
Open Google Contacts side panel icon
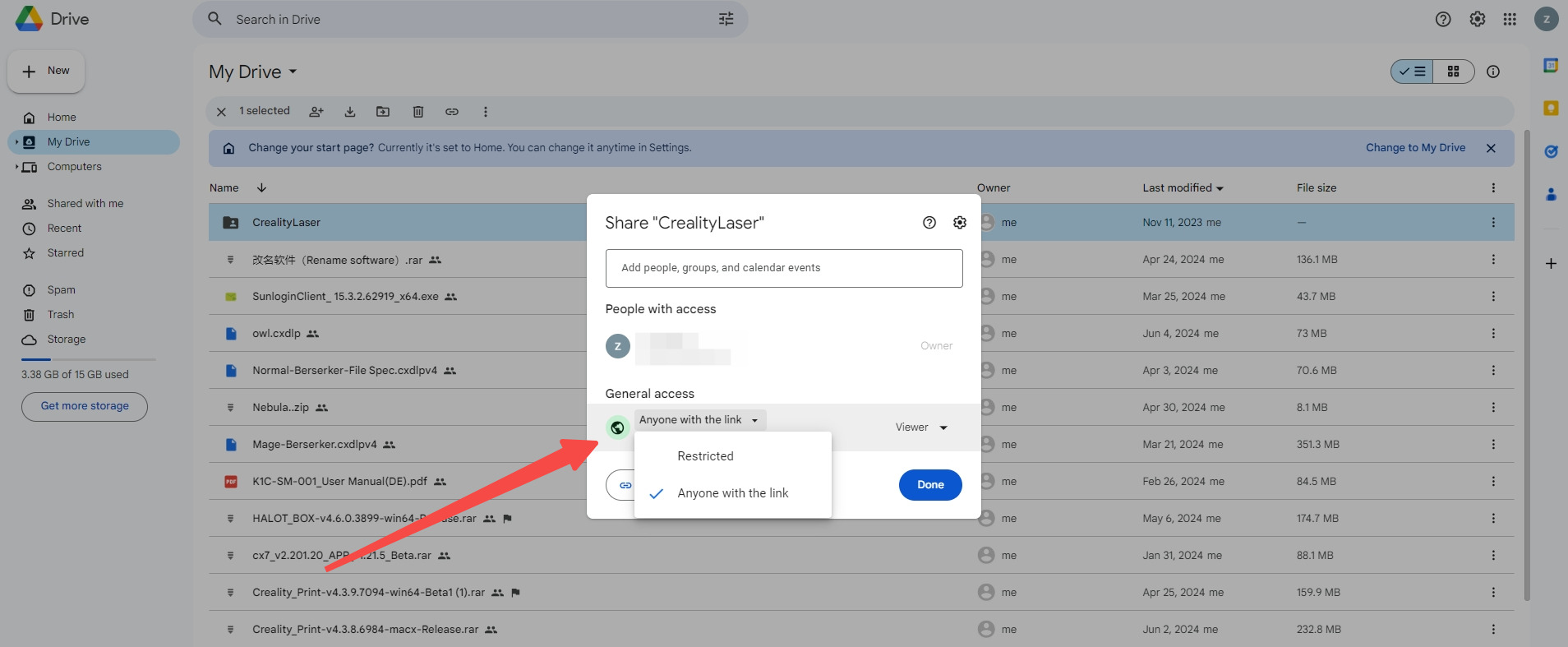click(1551, 194)
